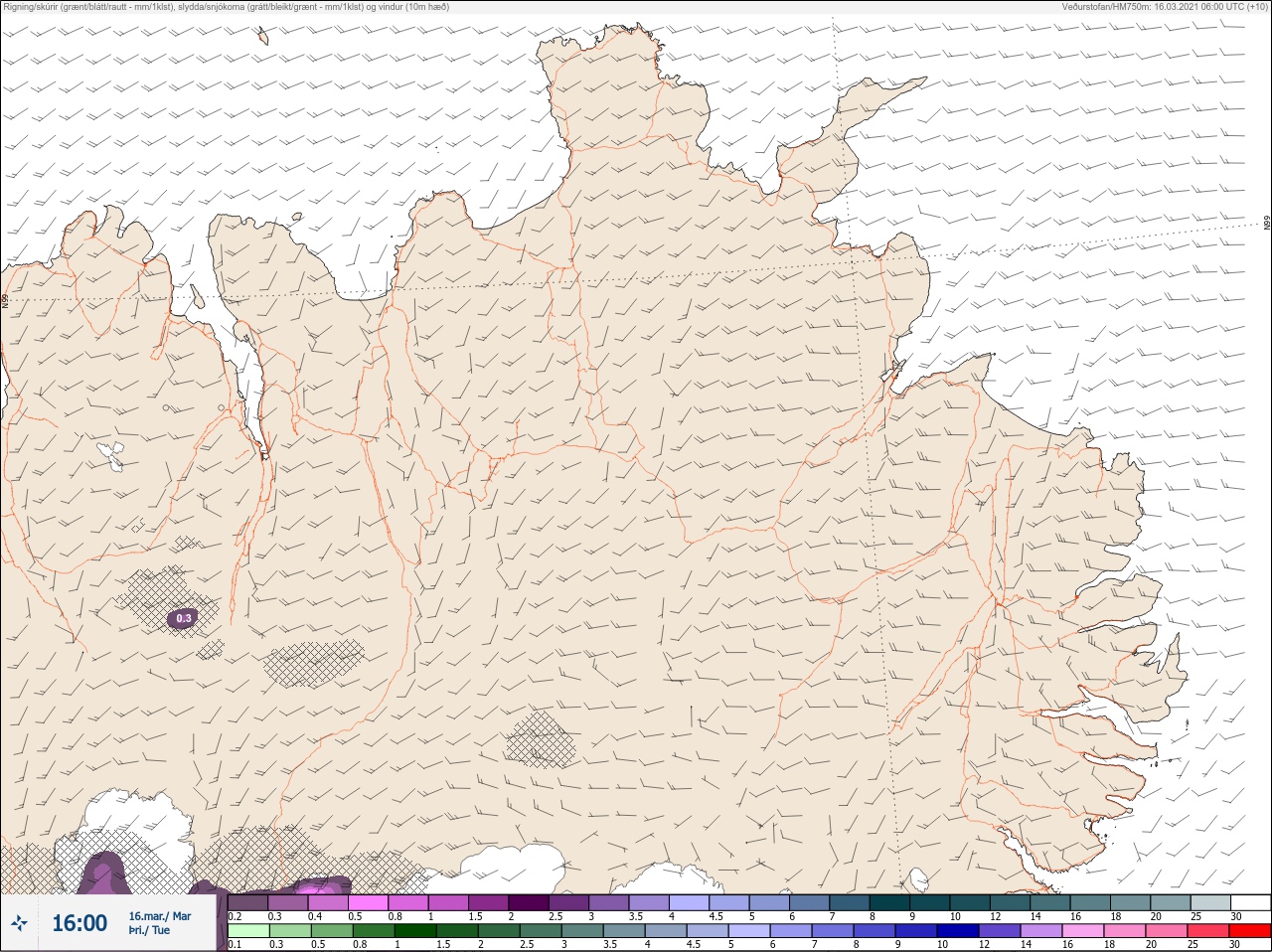Select upper legend swatch between 6 and 7
Screen dimensions: 1272x952
[810, 902]
